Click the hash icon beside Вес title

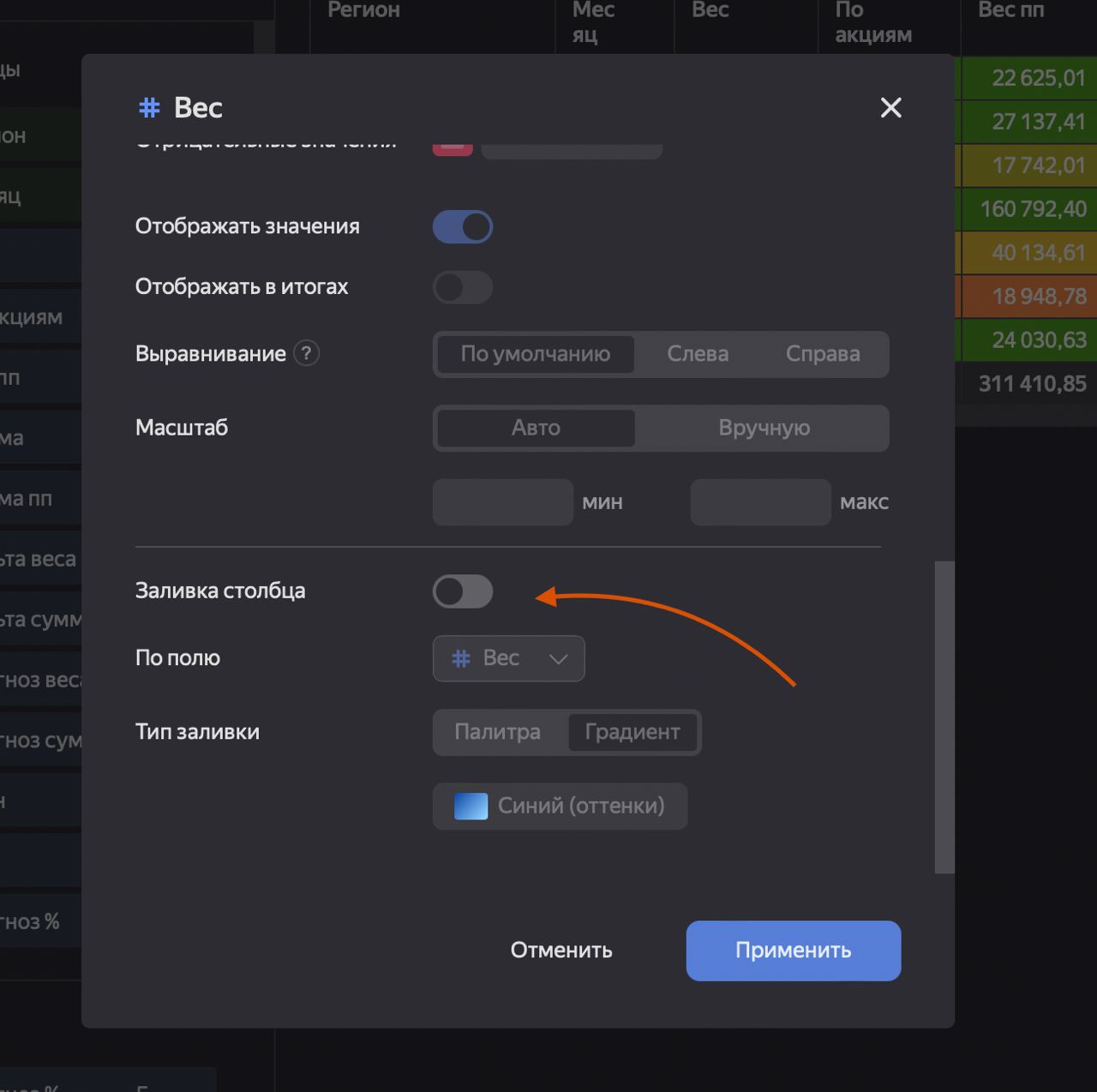pyautogui.click(x=149, y=107)
